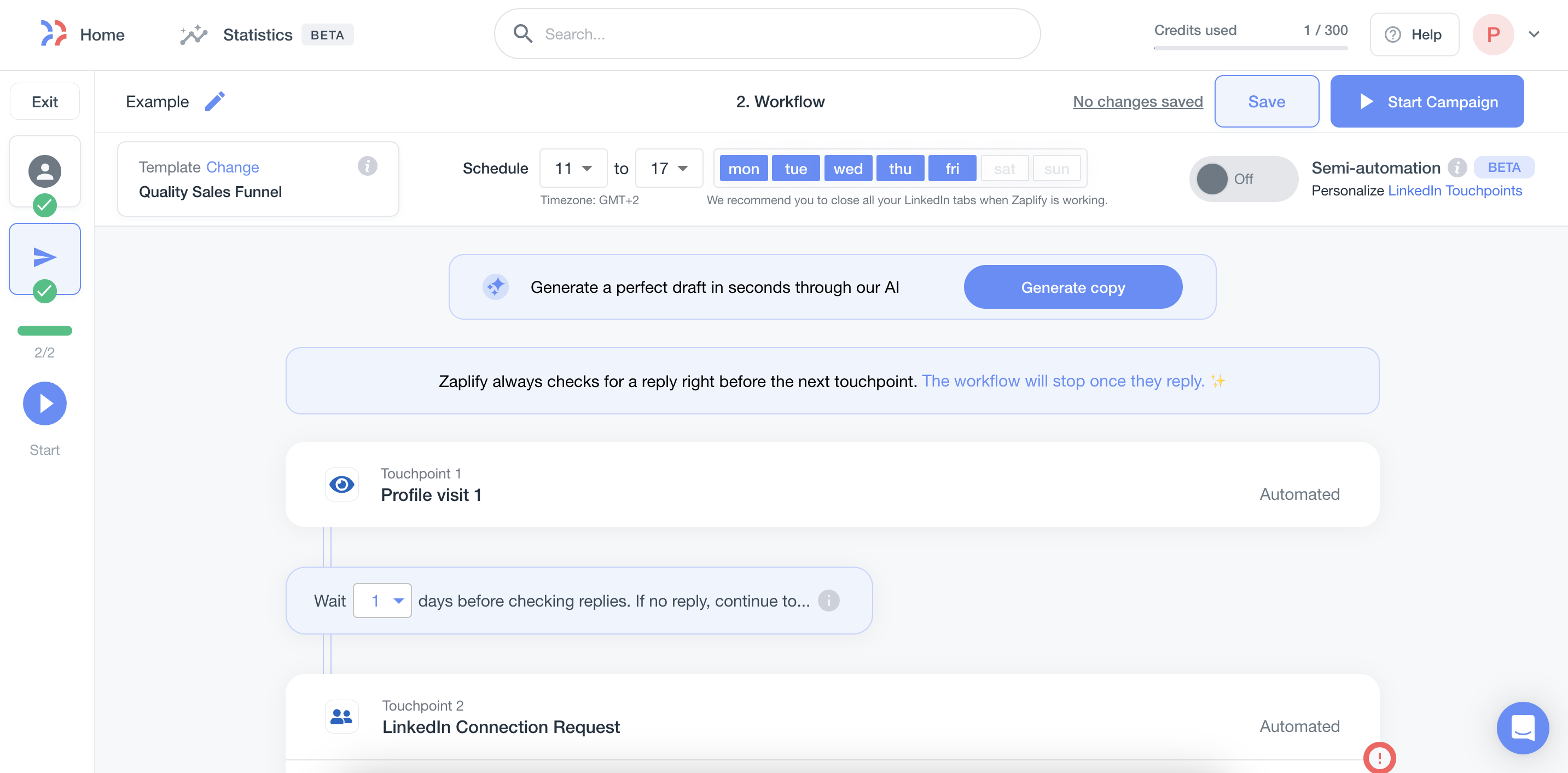Toggle Friday in the schedule

(952, 169)
